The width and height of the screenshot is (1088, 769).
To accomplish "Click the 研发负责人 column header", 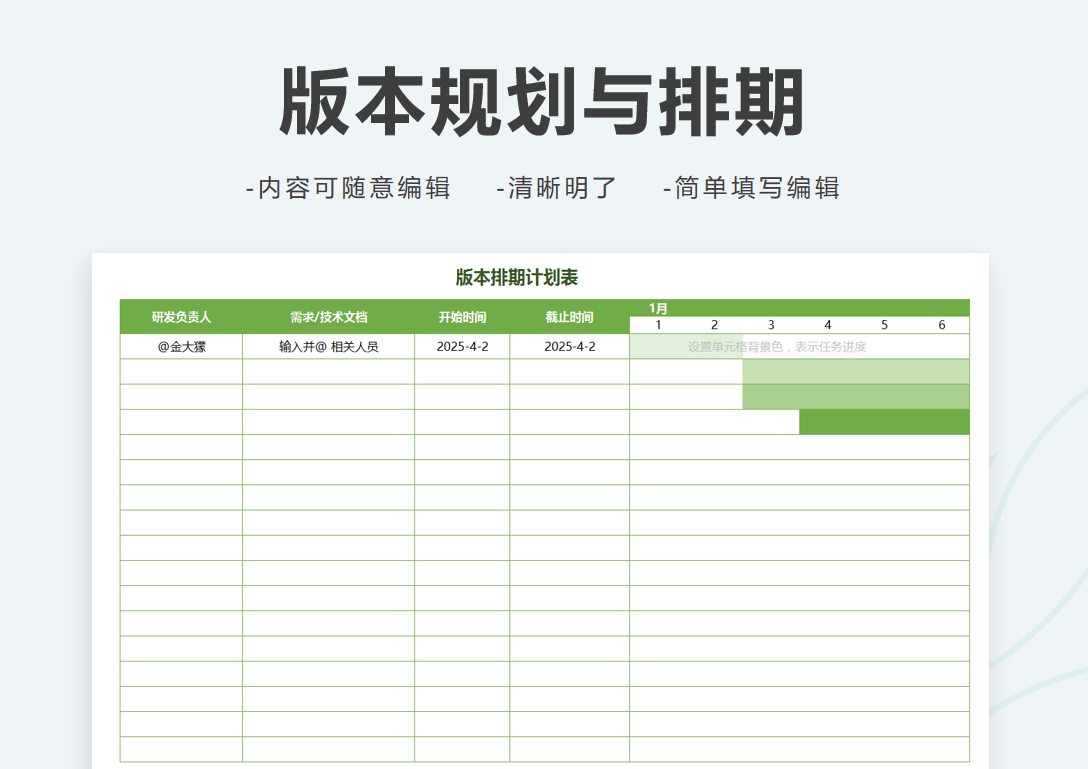I will pyautogui.click(x=181, y=317).
